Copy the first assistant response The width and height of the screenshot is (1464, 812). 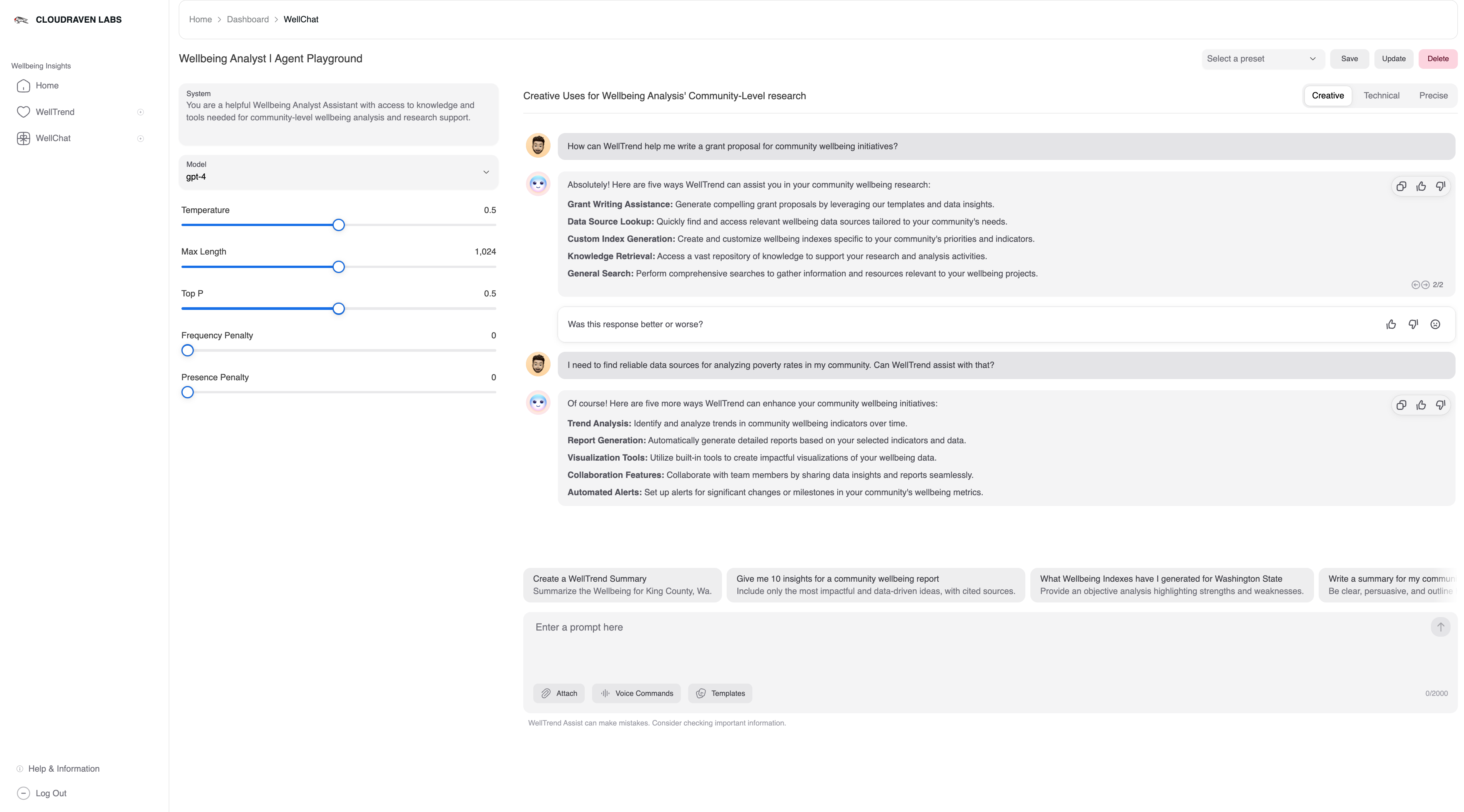pos(1401,186)
